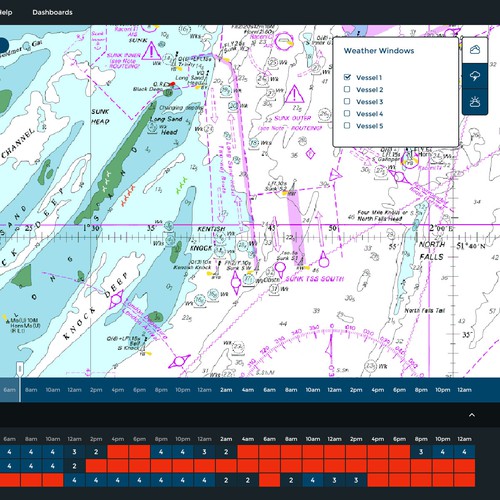This screenshot has height=500, width=500.
Task: Uncheck the Vessel 1 checkbox
Action: [x=347, y=77]
